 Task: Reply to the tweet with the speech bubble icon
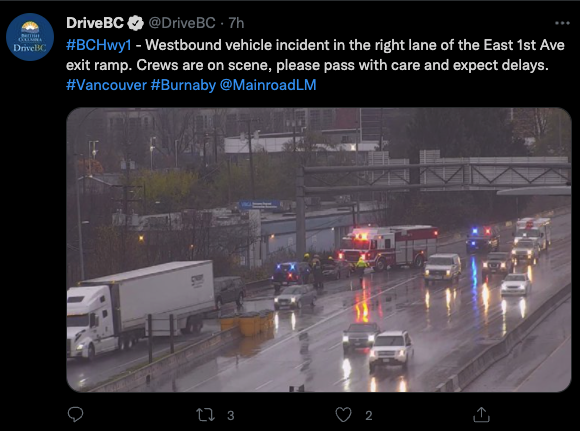(x=75, y=415)
